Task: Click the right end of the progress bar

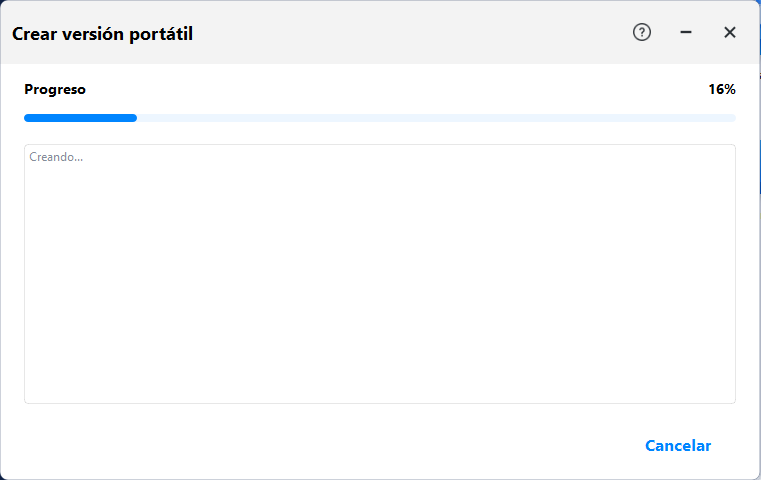Action: point(732,118)
